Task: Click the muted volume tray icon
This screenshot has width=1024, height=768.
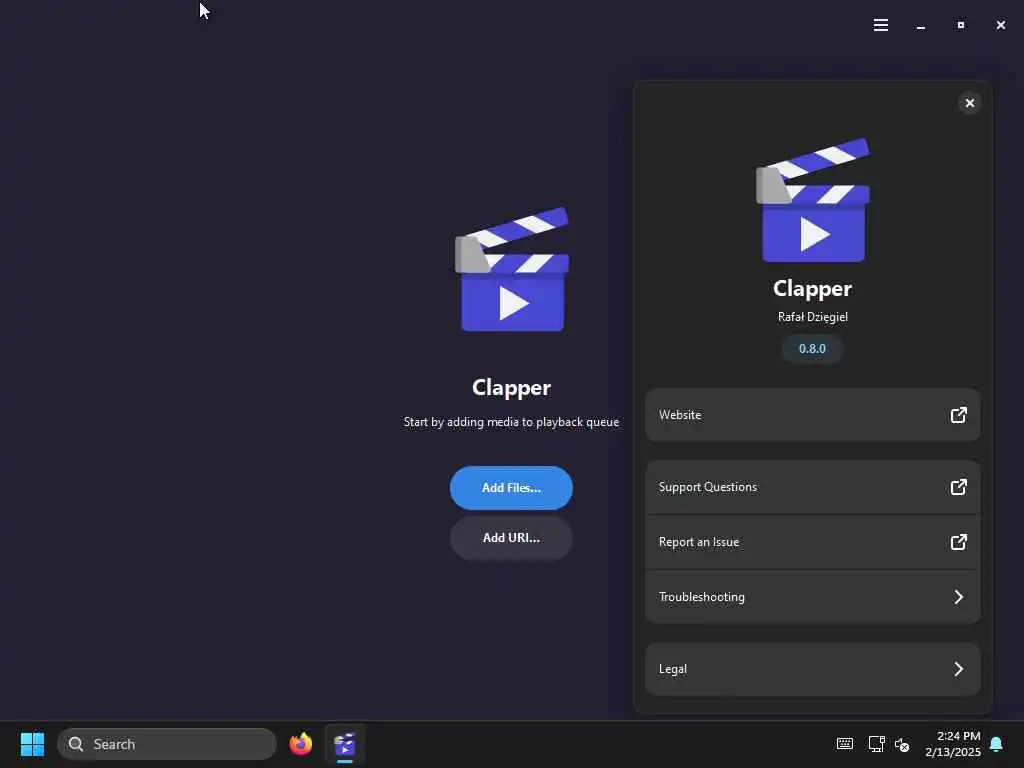Action: (x=902, y=744)
